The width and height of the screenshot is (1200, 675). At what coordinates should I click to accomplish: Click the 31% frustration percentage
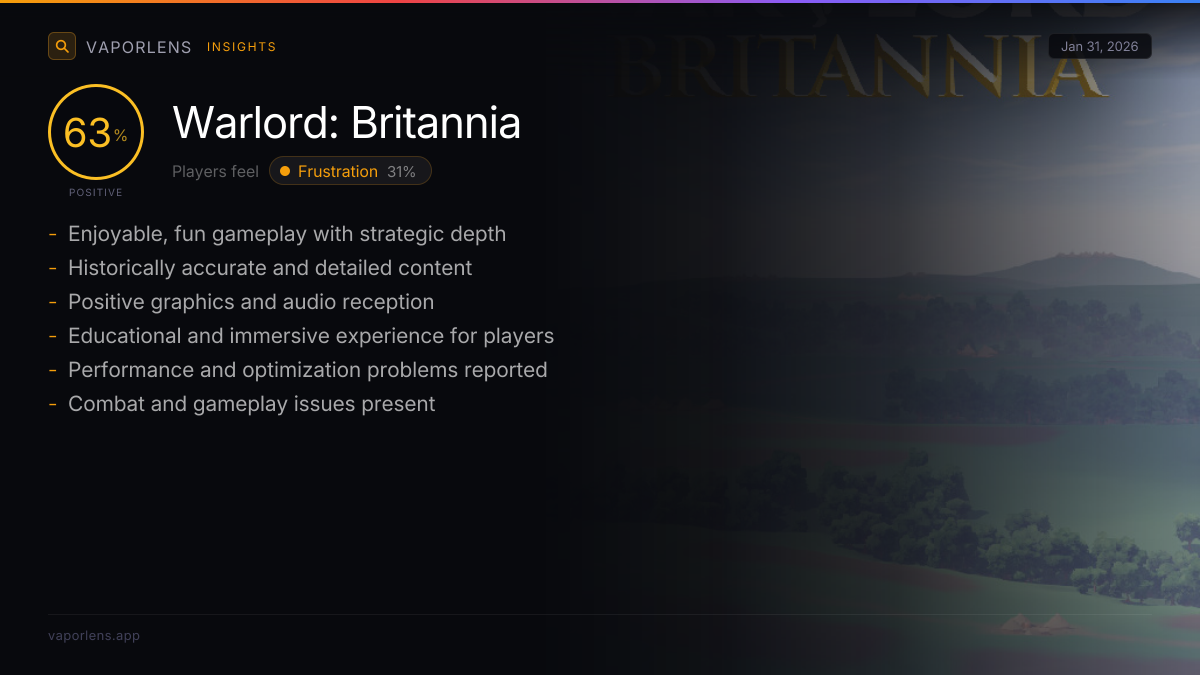pyautogui.click(x=401, y=172)
